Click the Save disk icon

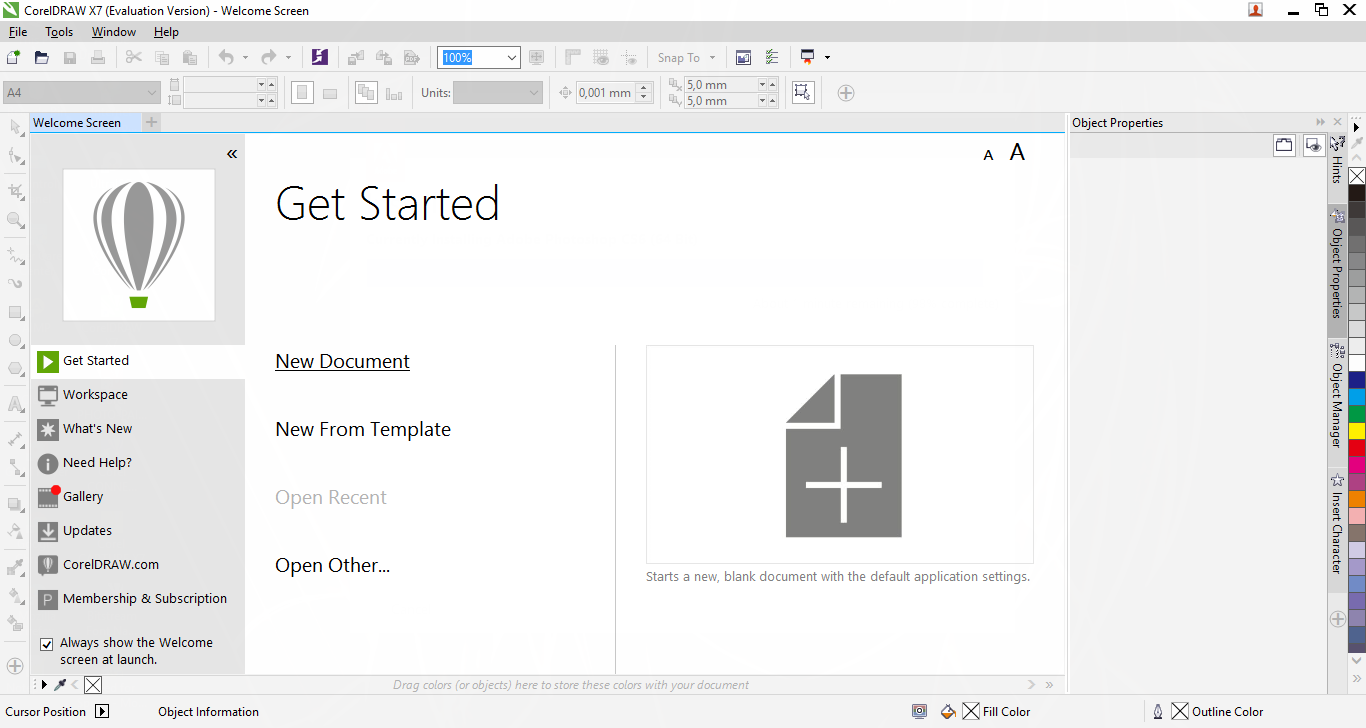[70, 57]
